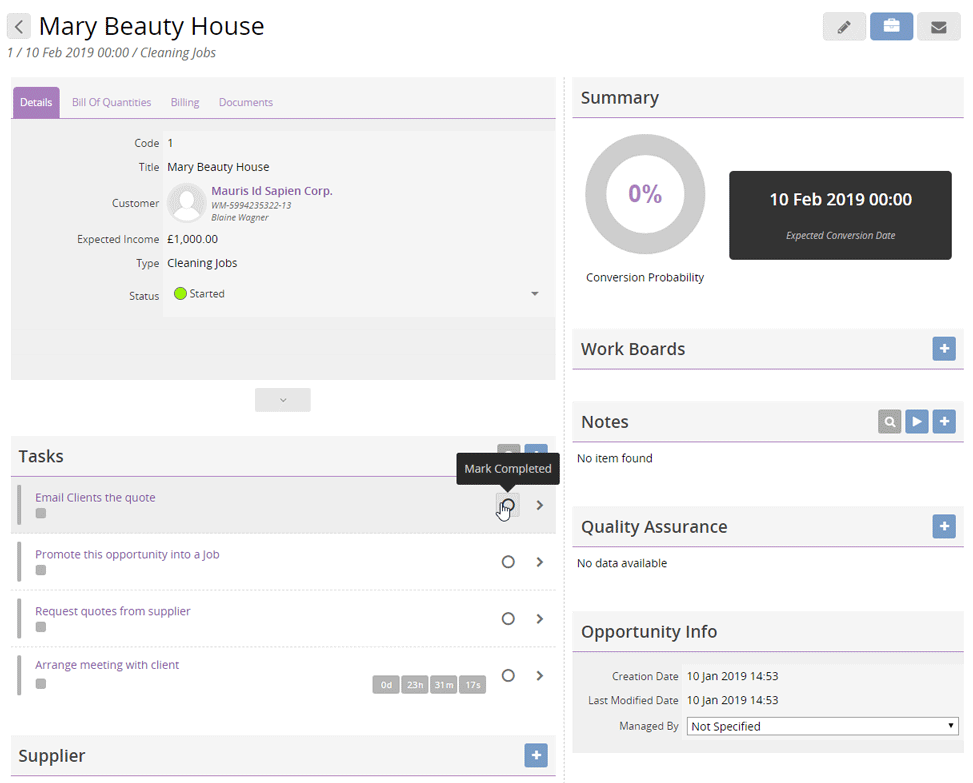Open the Managed By dropdown

click(822, 726)
